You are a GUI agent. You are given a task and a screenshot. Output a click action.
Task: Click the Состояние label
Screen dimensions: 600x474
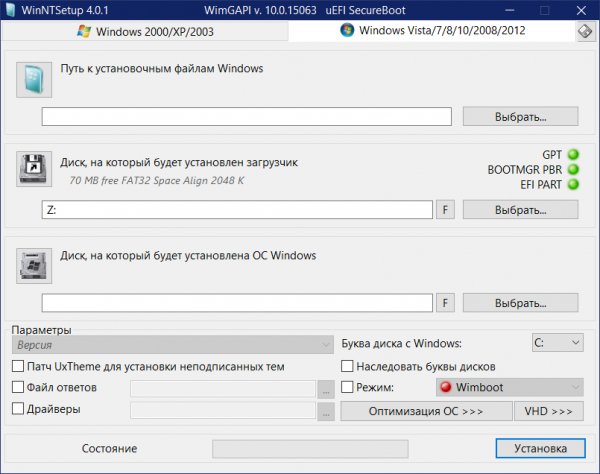(x=109, y=448)
